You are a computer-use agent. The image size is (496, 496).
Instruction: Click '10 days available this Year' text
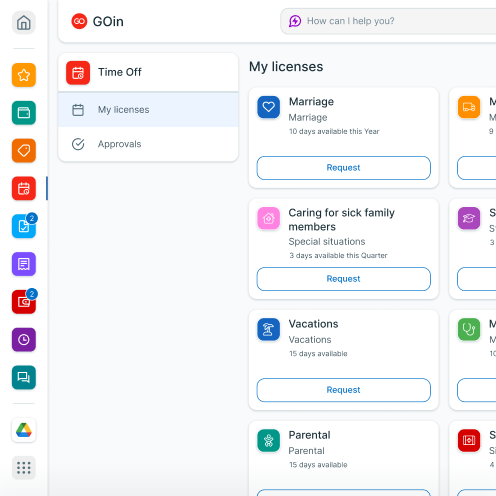pos(334,131)
